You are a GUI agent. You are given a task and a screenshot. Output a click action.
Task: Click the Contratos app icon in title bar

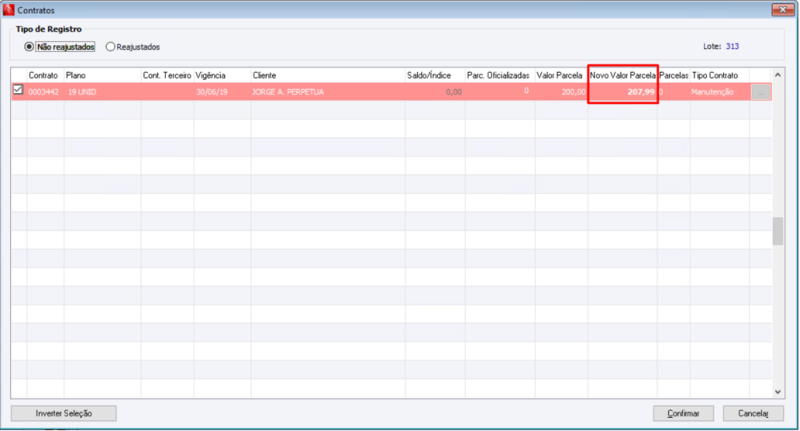pyautogui.click(x=9, y=10)
